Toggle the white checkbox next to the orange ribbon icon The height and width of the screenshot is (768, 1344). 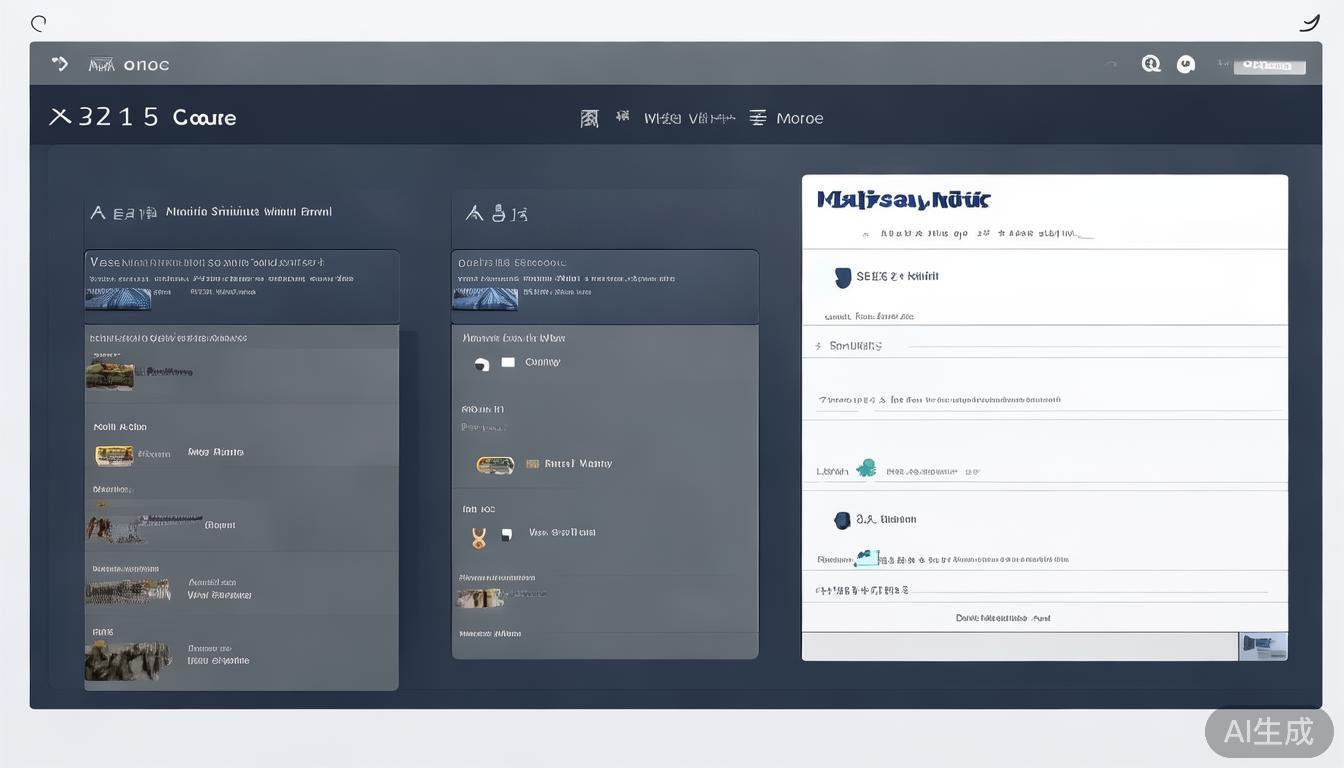click(506, 534)
